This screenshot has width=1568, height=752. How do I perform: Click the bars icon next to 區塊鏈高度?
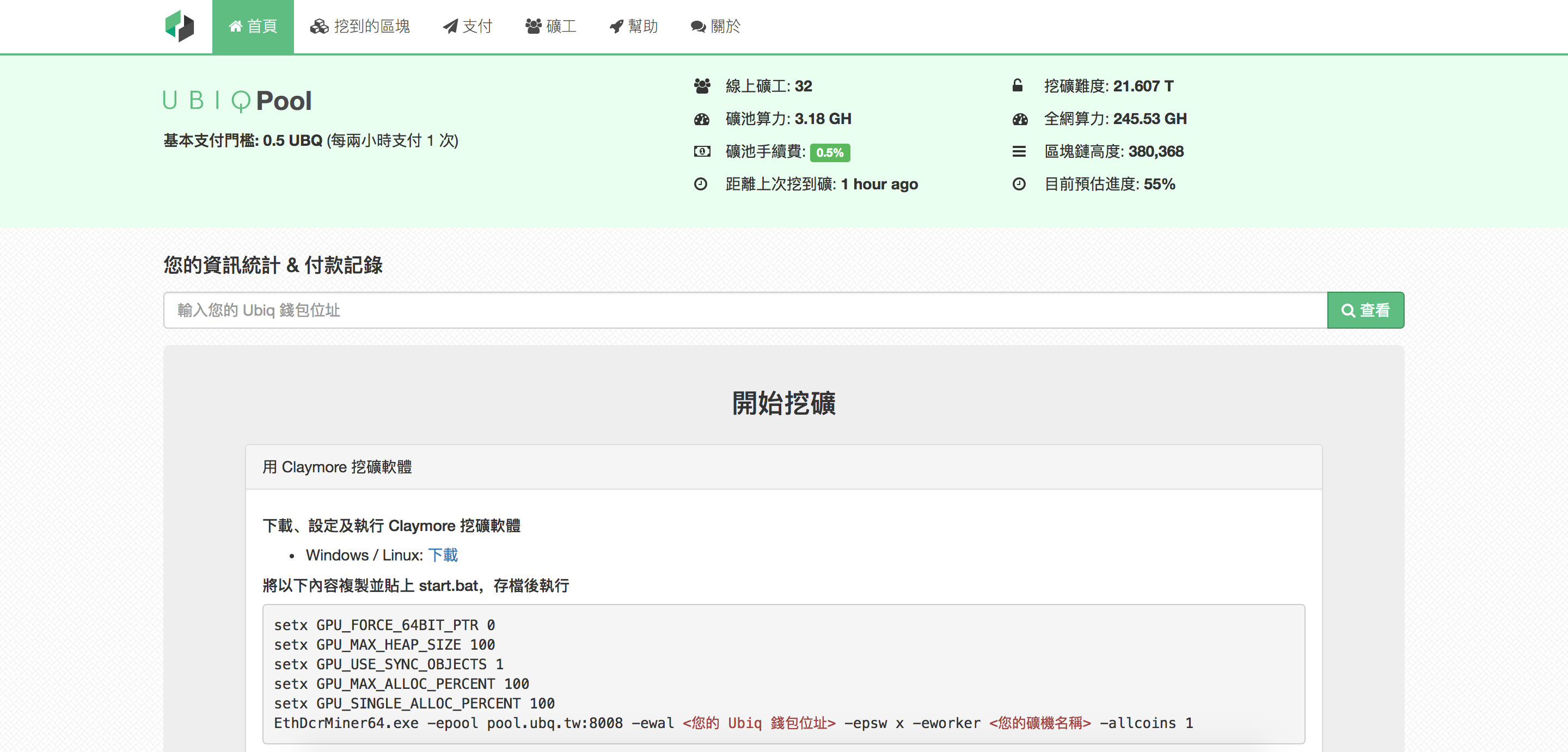coord(1019,151)
